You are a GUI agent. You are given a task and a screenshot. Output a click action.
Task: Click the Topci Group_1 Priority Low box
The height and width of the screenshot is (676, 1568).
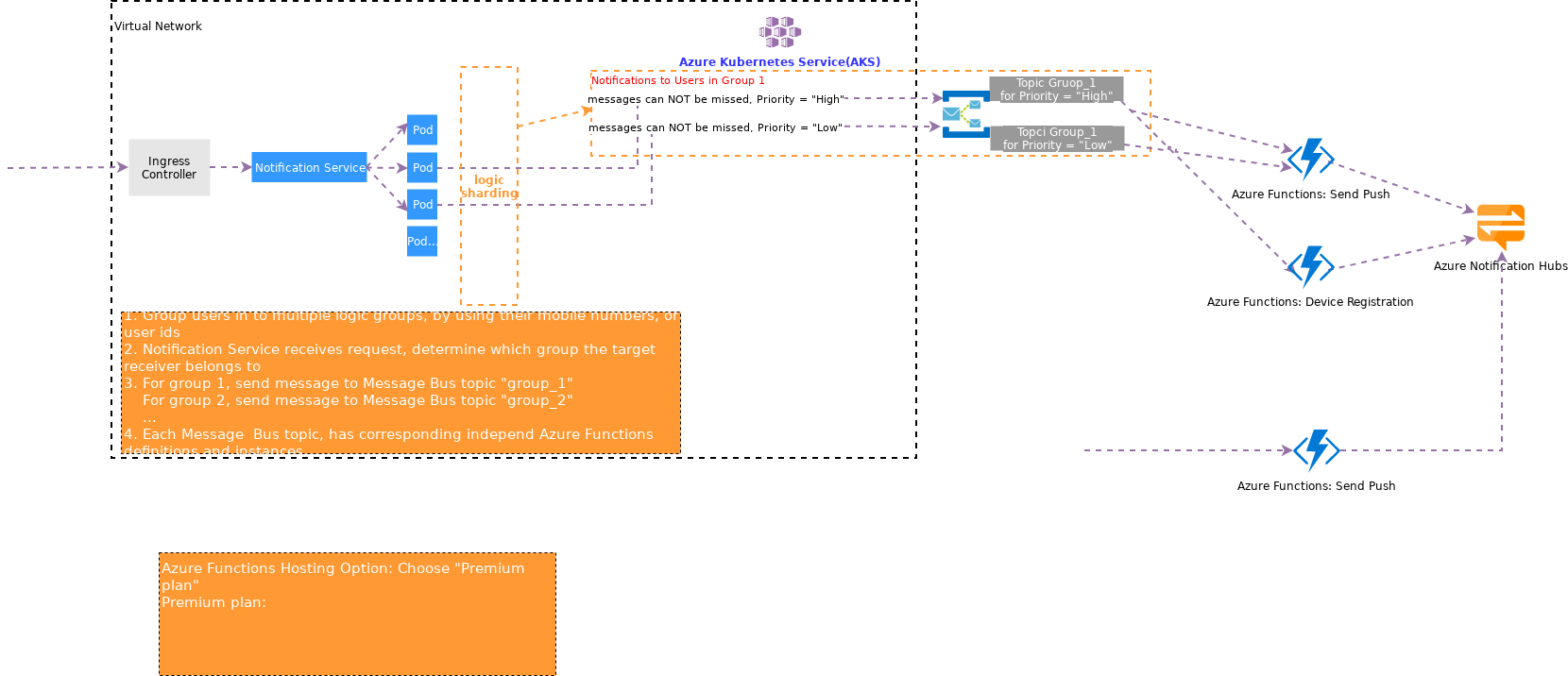pyautogui.click(x=1057, y=139)
